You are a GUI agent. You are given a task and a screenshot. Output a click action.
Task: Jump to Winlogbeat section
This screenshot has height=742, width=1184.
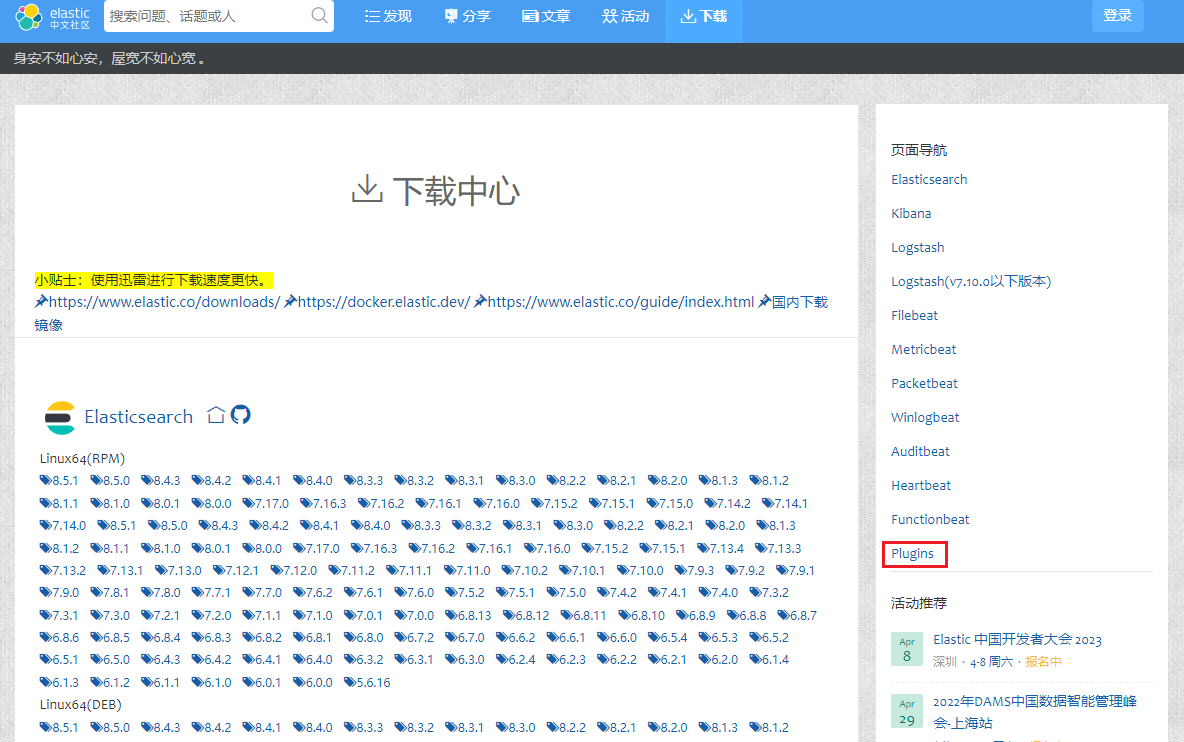[925, 417]
